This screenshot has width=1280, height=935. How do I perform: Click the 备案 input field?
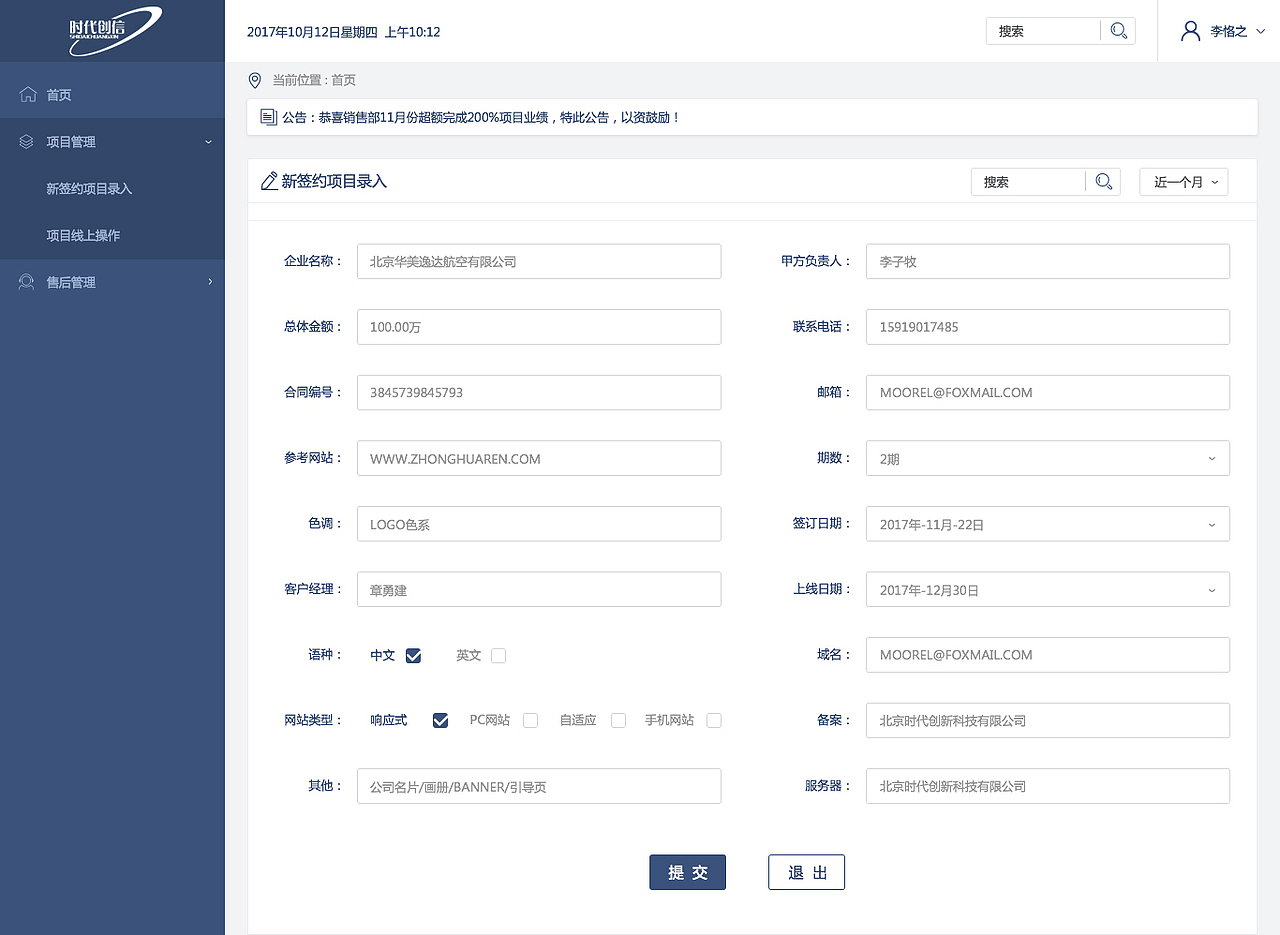tap(1048, 720)
